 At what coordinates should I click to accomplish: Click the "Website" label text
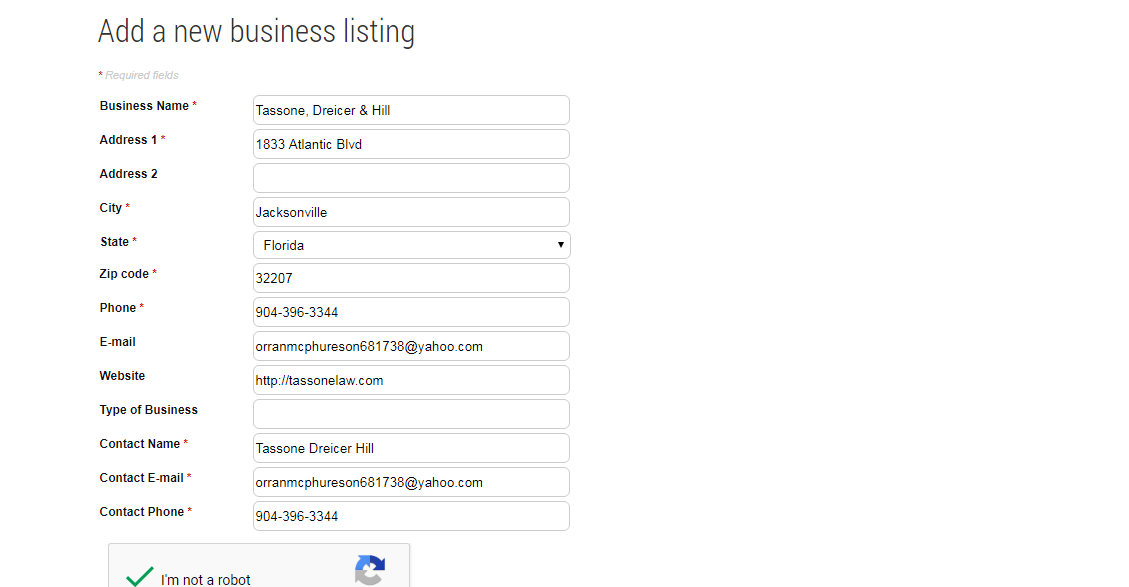click(122, 376)
